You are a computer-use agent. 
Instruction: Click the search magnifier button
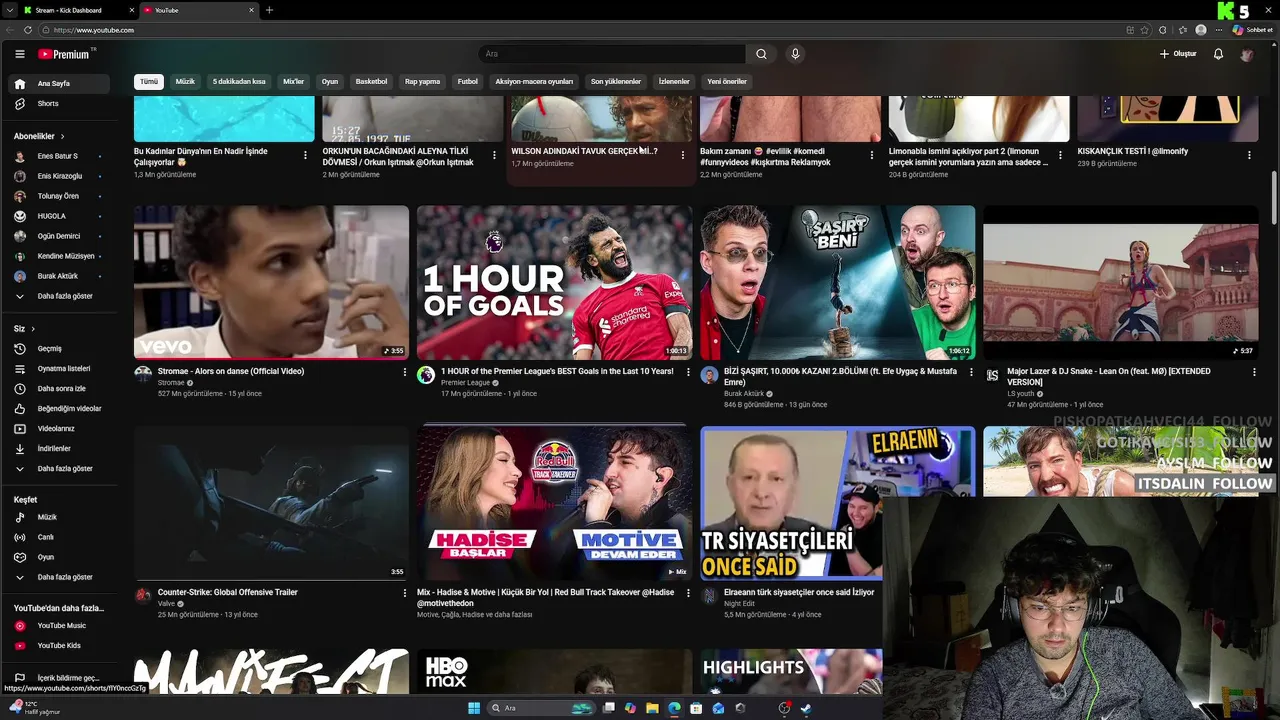point(761,54)
